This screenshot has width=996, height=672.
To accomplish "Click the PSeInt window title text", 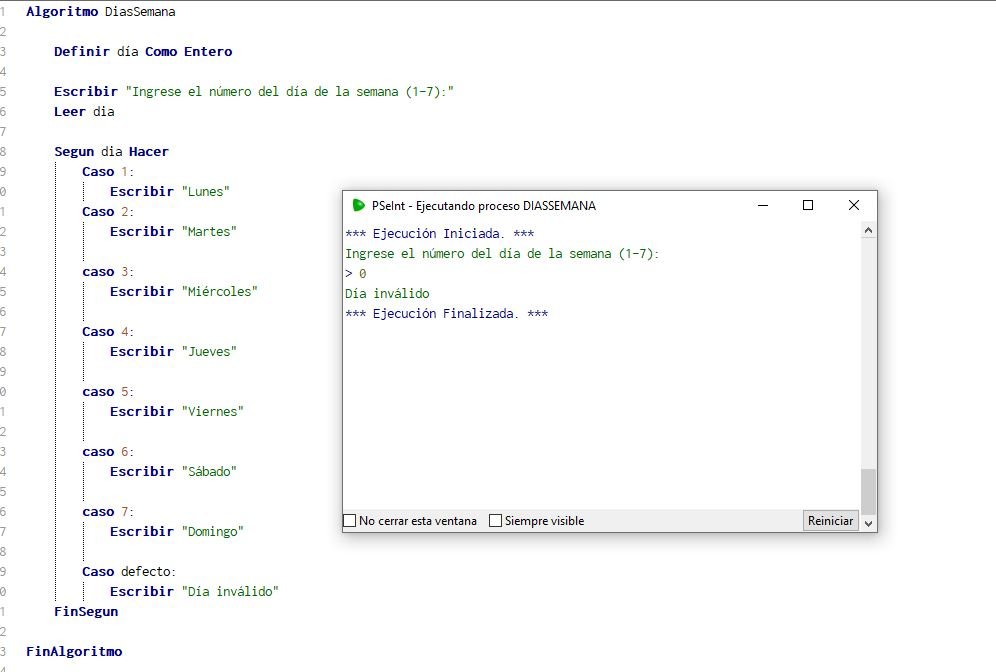I will coord(484,206).
